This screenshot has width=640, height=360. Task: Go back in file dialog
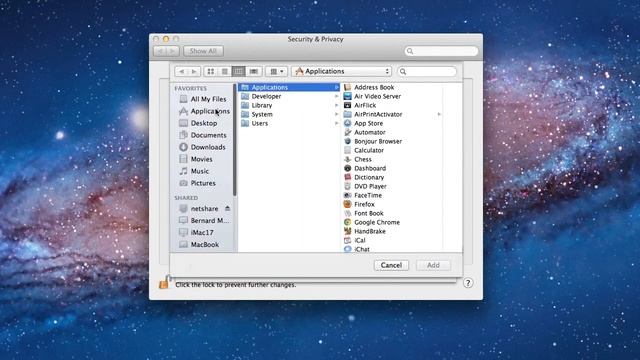coord(181,71)
